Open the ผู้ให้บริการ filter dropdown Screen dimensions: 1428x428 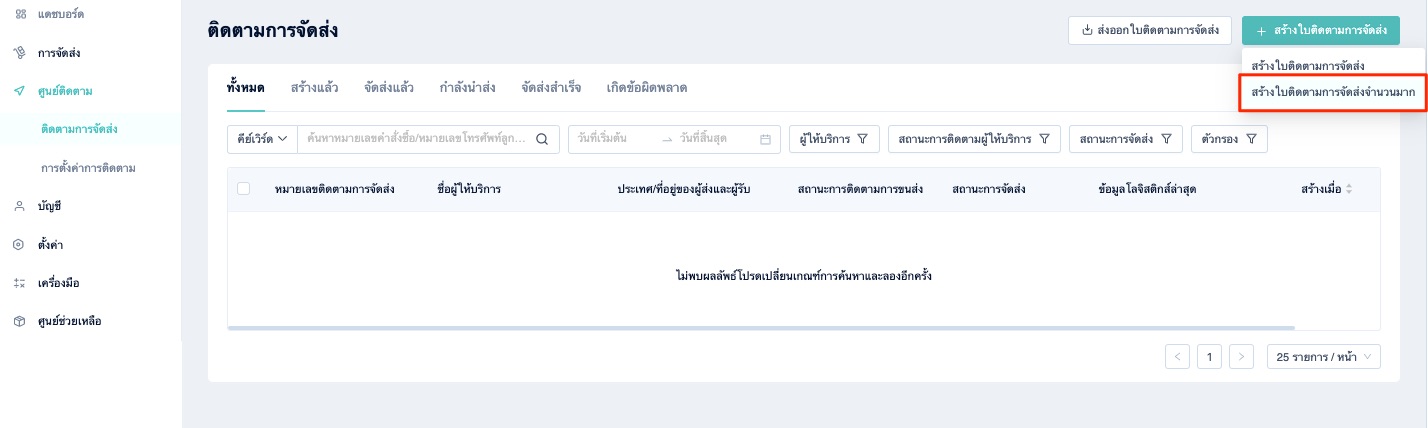[x=833, y=139]
